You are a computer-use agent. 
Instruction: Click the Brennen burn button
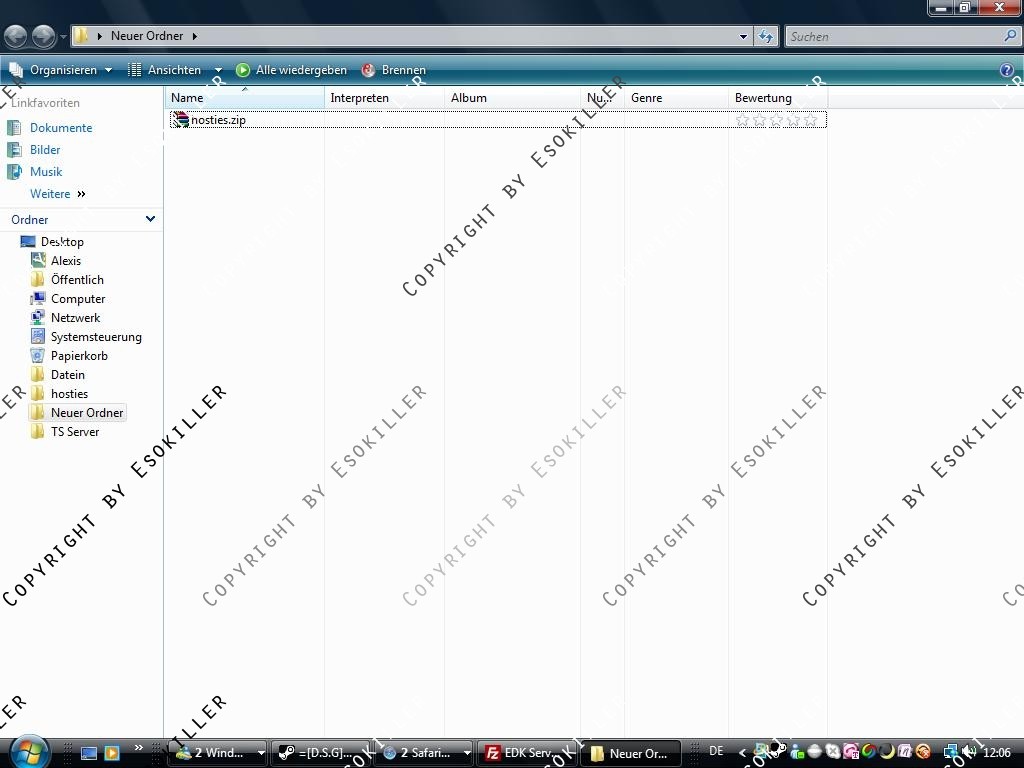[x=394, y=70]
